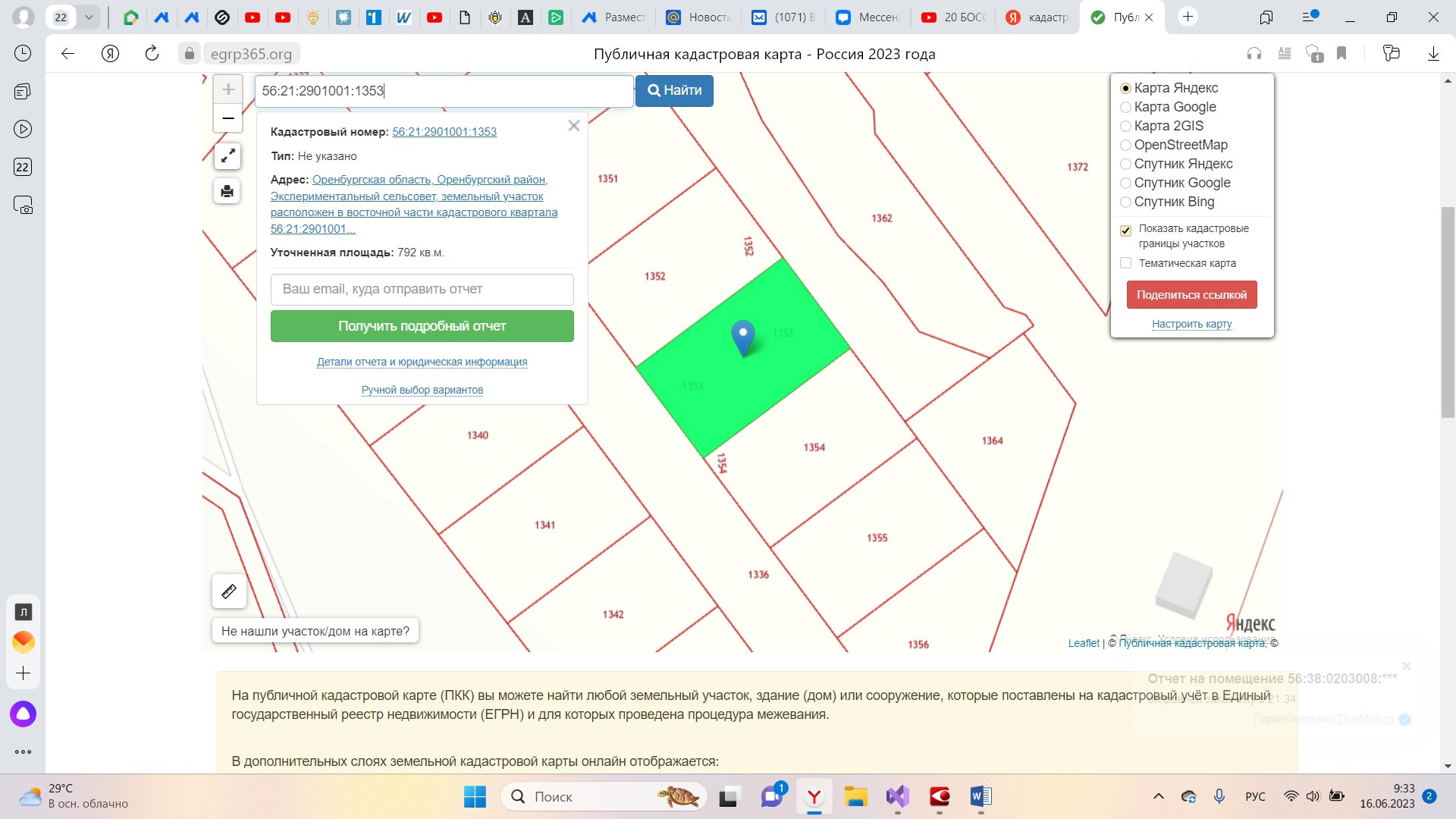Reload the page with refresh icon
The image size is (1456, 819).
[152, 53]
